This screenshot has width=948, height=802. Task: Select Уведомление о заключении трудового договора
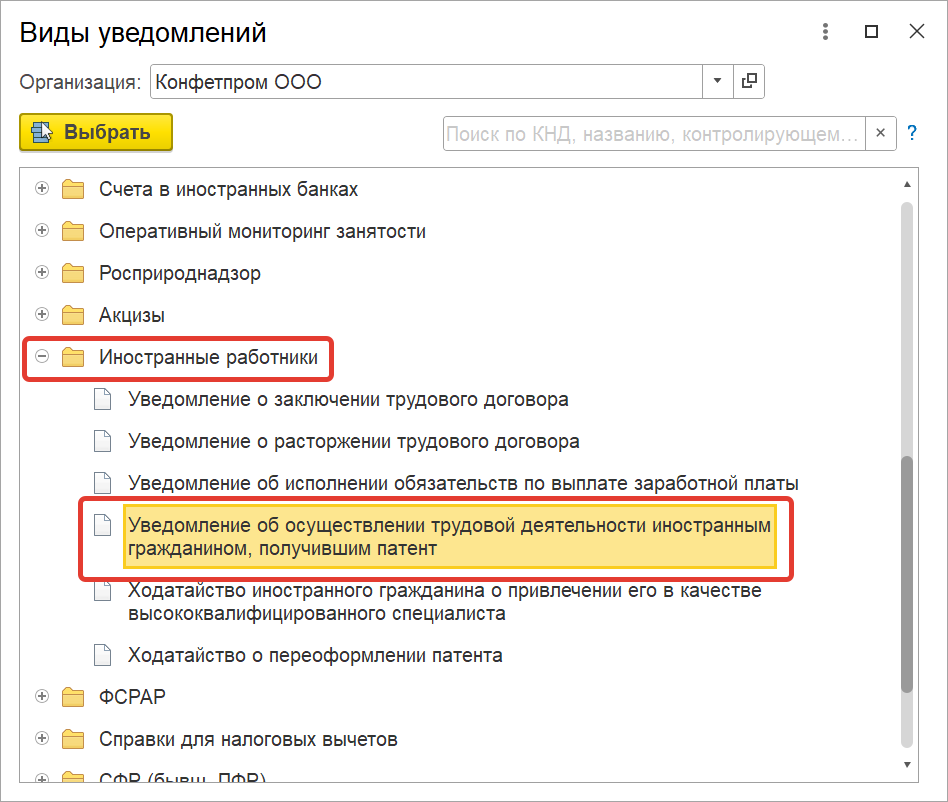[x=348, y=399]
